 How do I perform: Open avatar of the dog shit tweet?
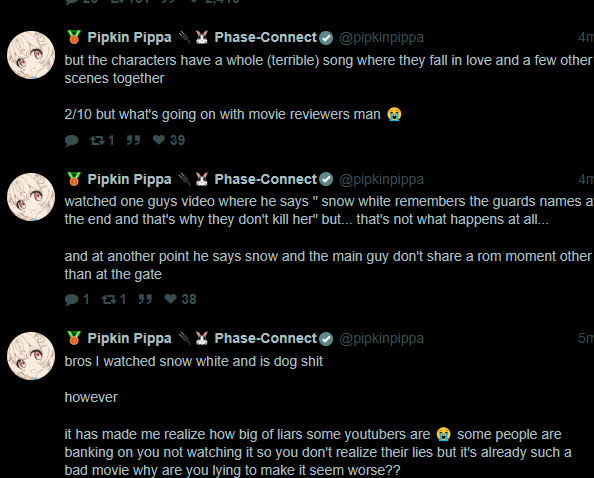pos(31,356)
